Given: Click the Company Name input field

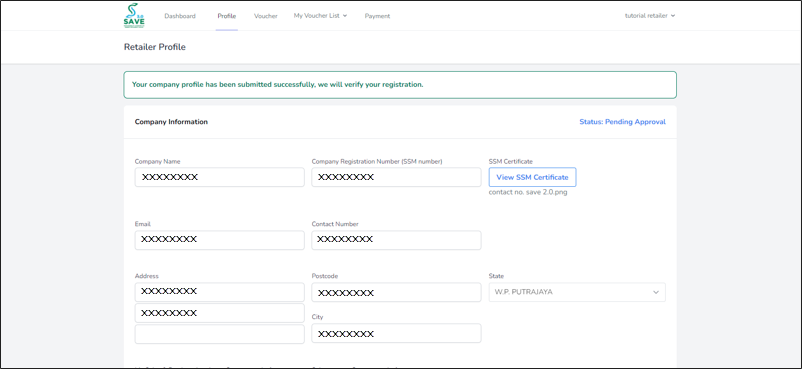Looking at the screenshot, I should [219, 177].
